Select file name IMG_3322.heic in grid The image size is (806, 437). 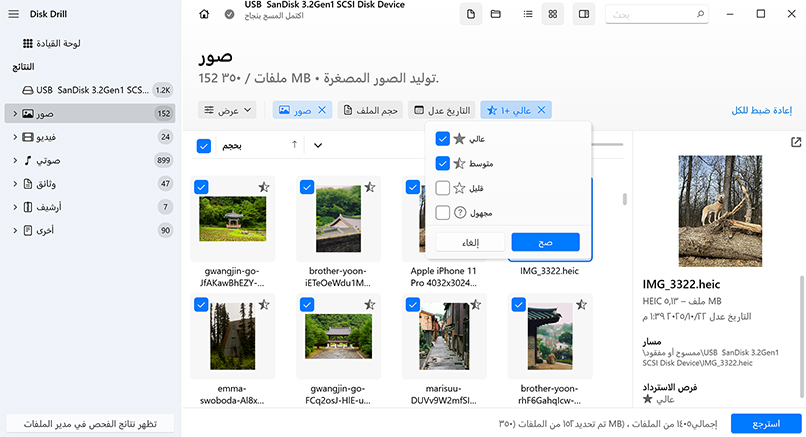[x=549, y=271]
